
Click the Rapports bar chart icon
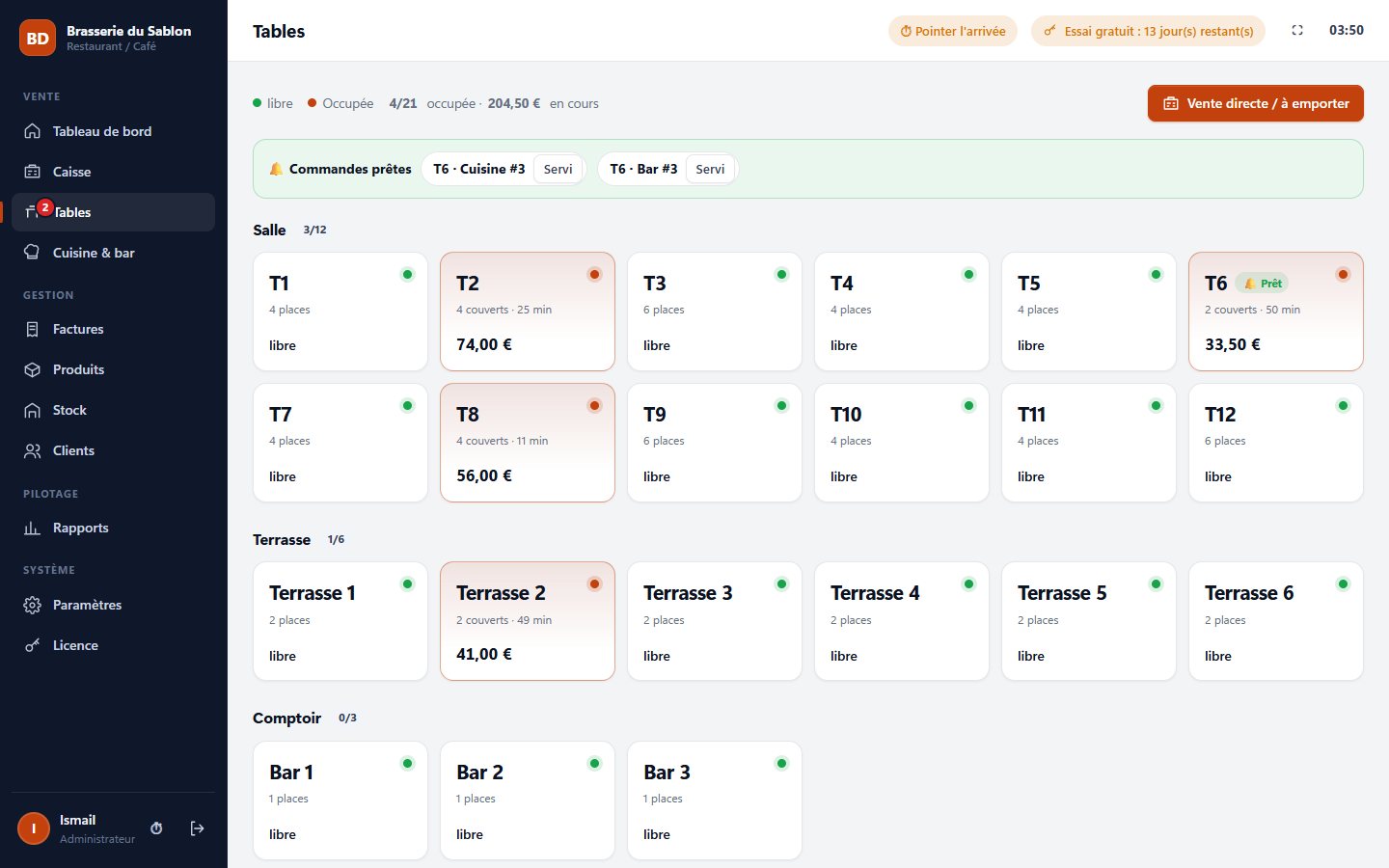click(32, 528)
